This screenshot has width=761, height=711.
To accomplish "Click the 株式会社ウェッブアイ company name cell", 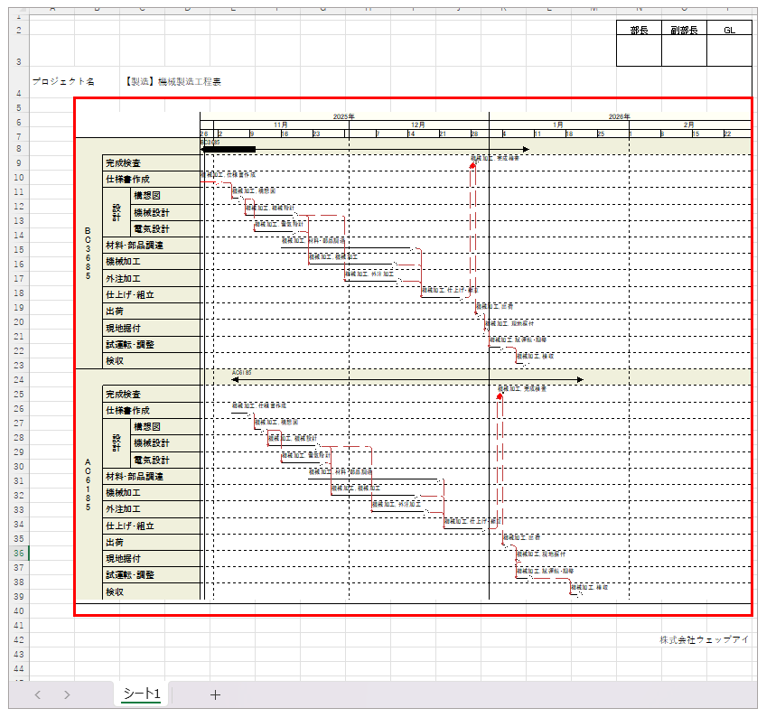I will tap(704, 638).
